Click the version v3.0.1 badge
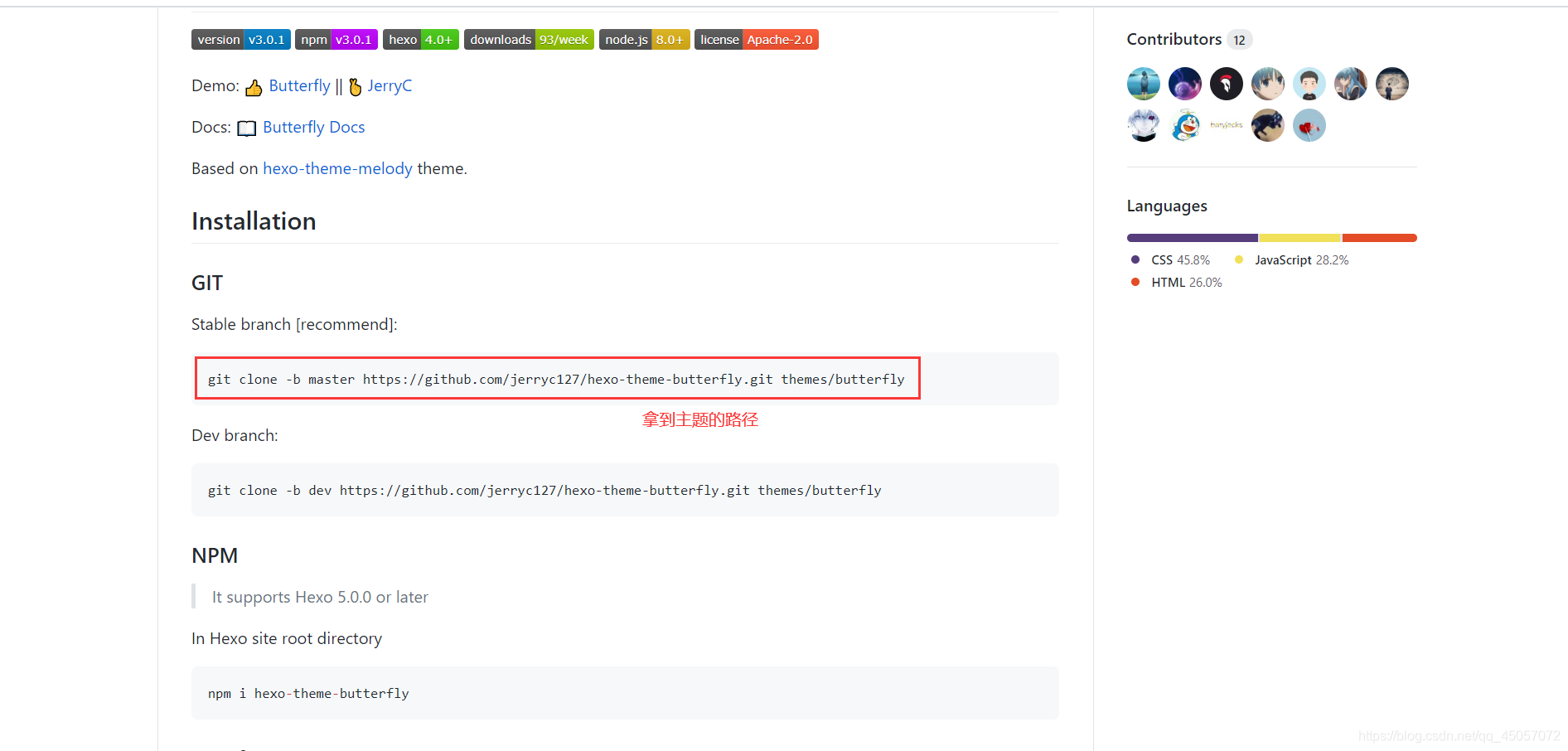The width and height of the screenshot is (1568, 751). (x=241, y=40)
